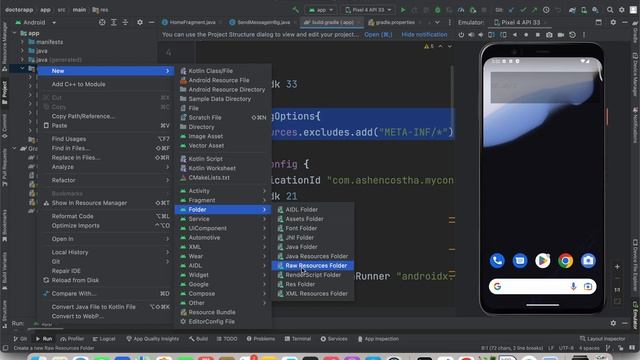Open the SDK Manager toolbar icon
Viewport: 640px width, 360px height.
click(596, 10)
